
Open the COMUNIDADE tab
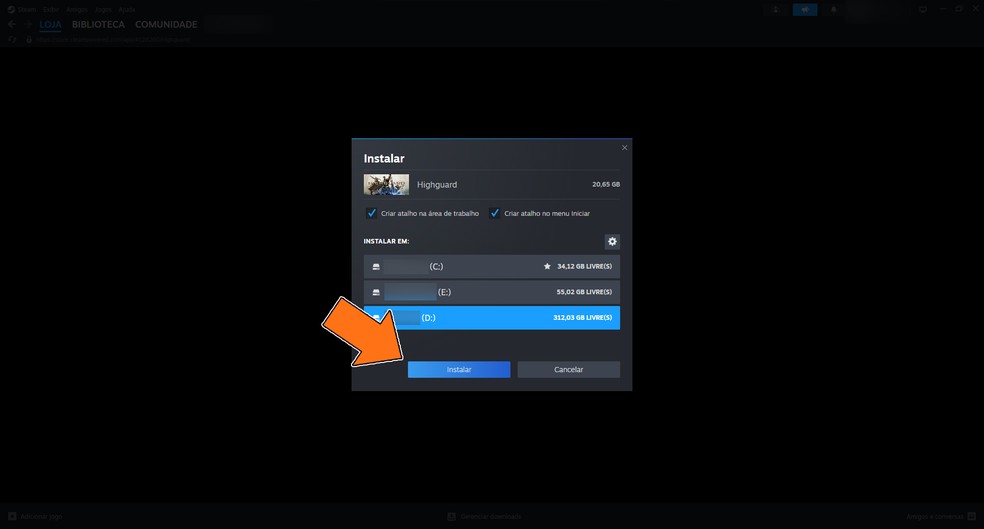166,24
